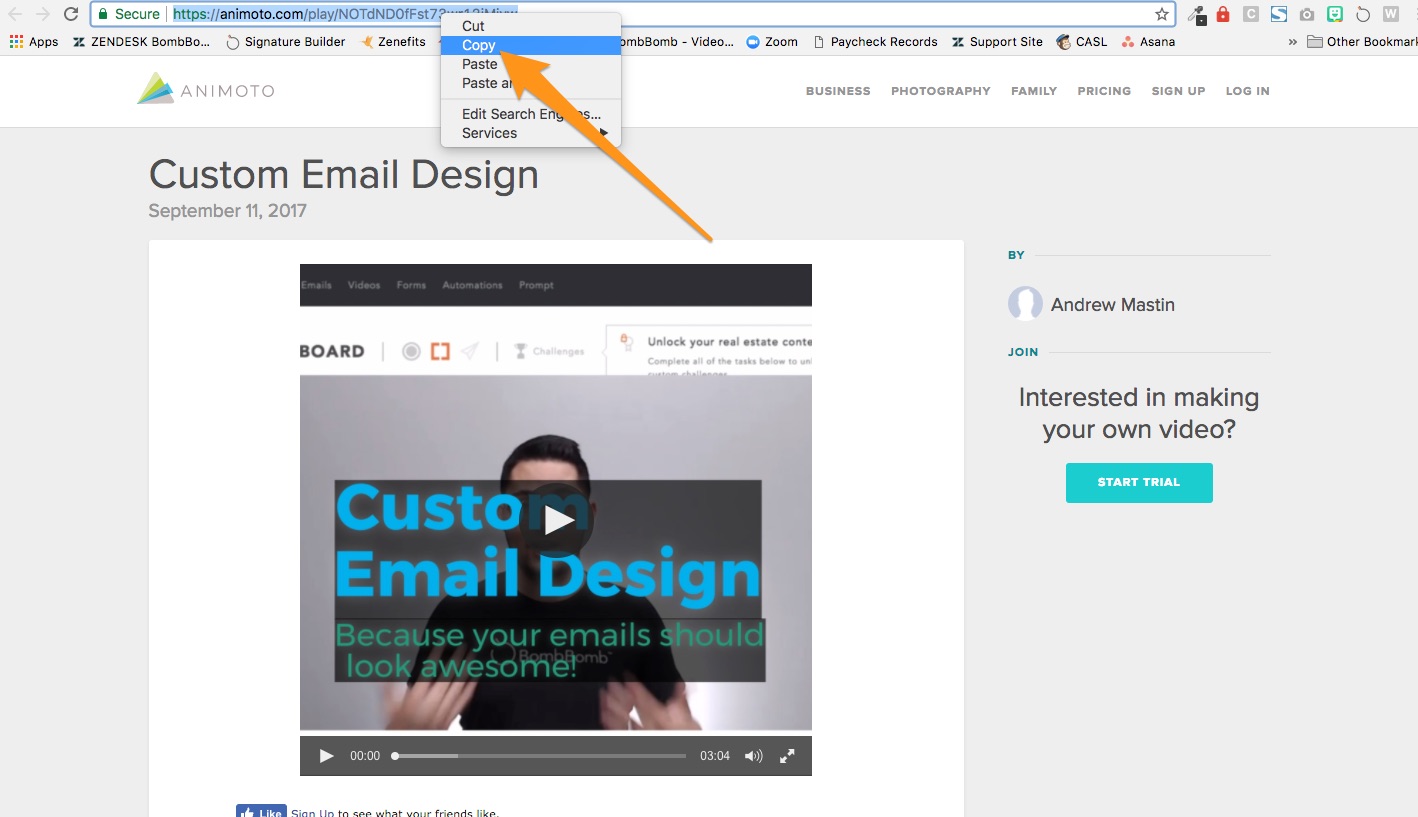Screen dimensions: 1418x817
Task: Click the gray W extension icon
Action: click(x=1390, y=14)
